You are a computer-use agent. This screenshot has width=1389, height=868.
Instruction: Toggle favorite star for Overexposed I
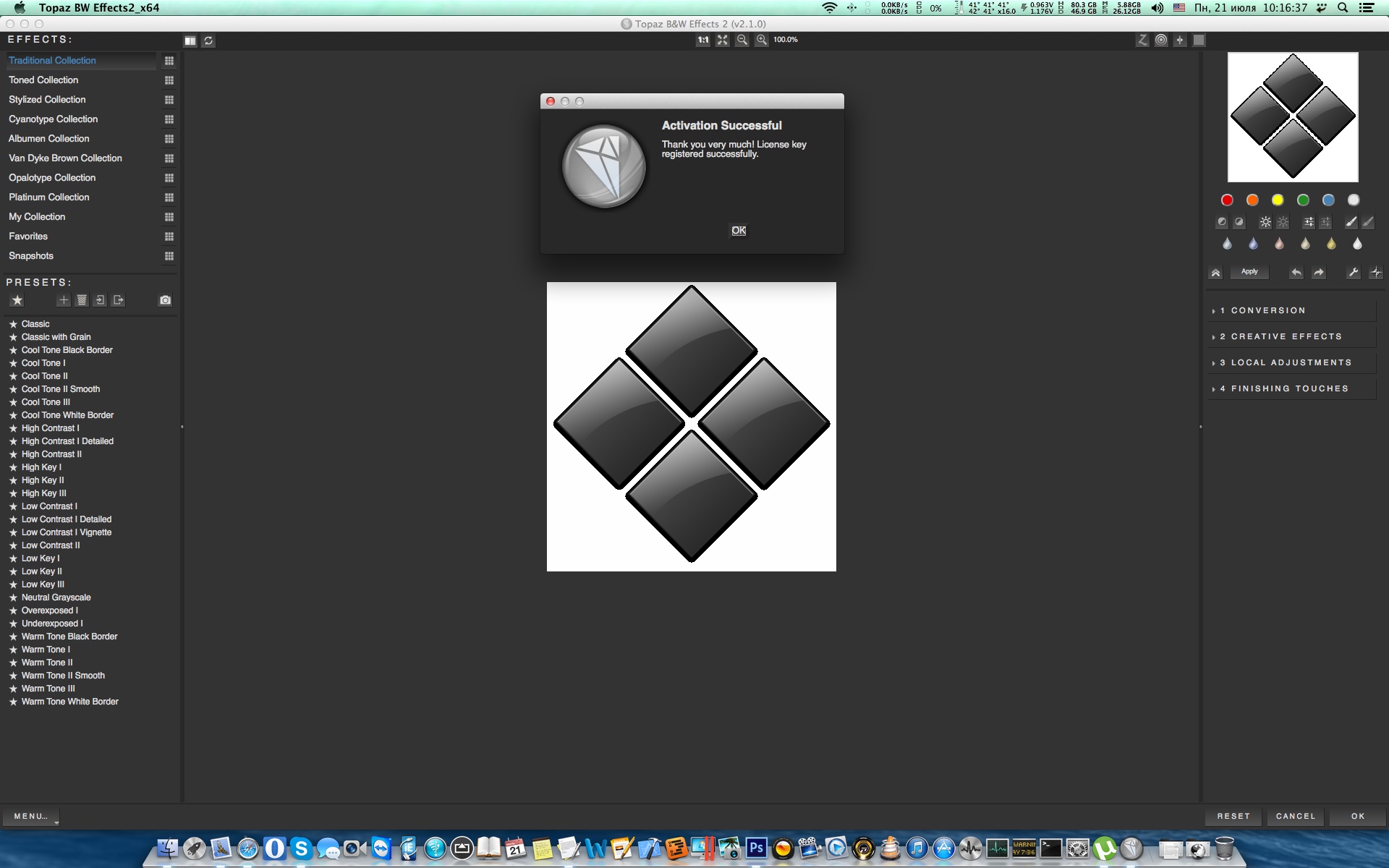[x=13, y=610]
